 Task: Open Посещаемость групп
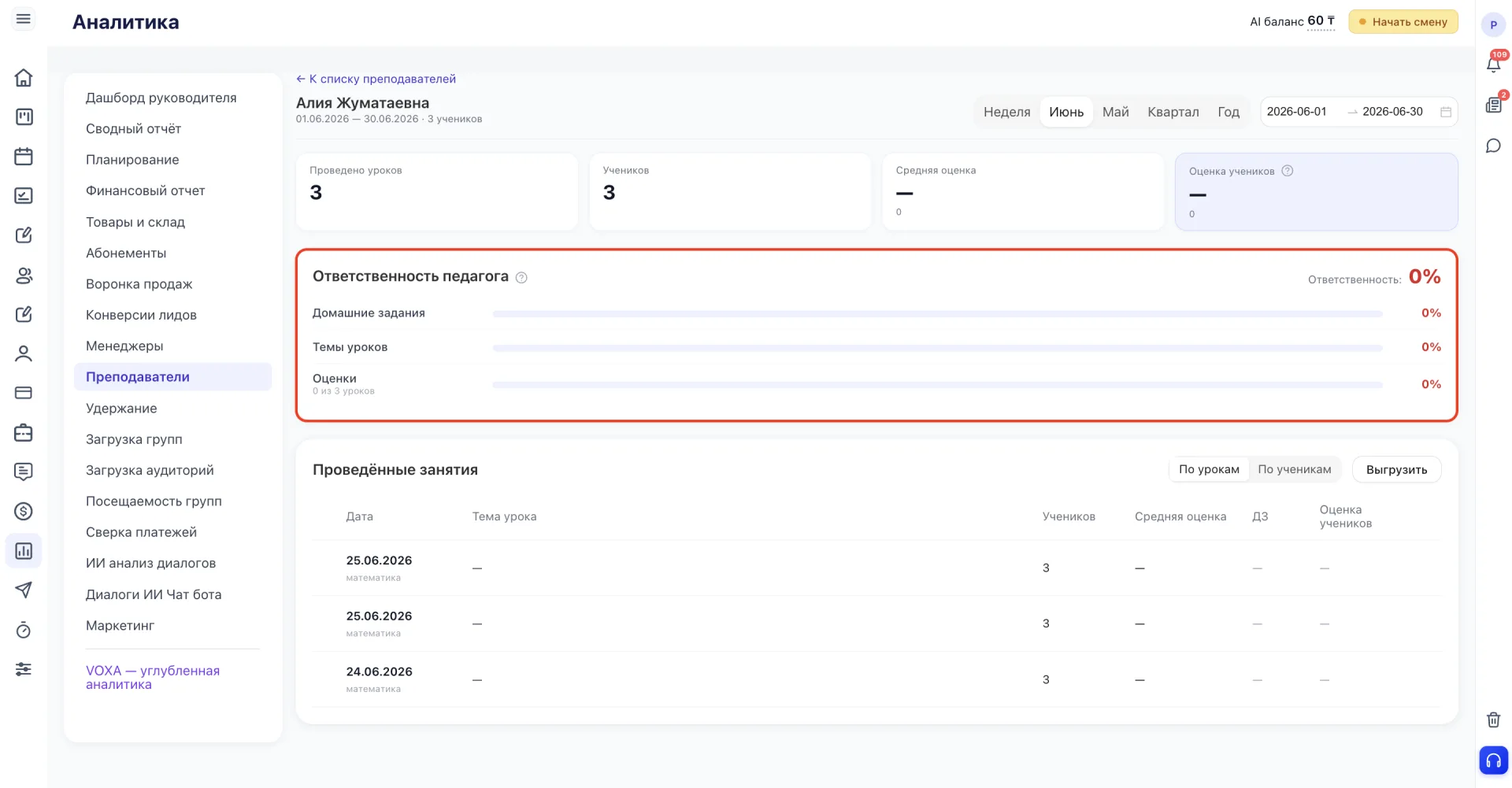[154, 501]
